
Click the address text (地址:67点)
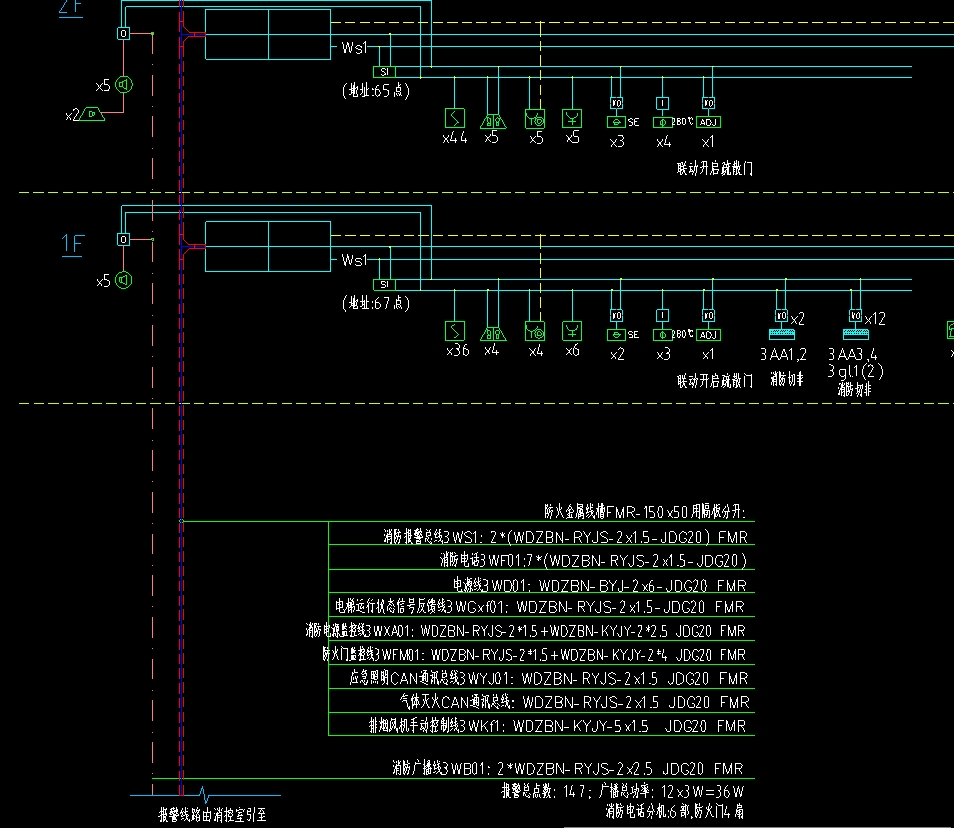point(376,303)
